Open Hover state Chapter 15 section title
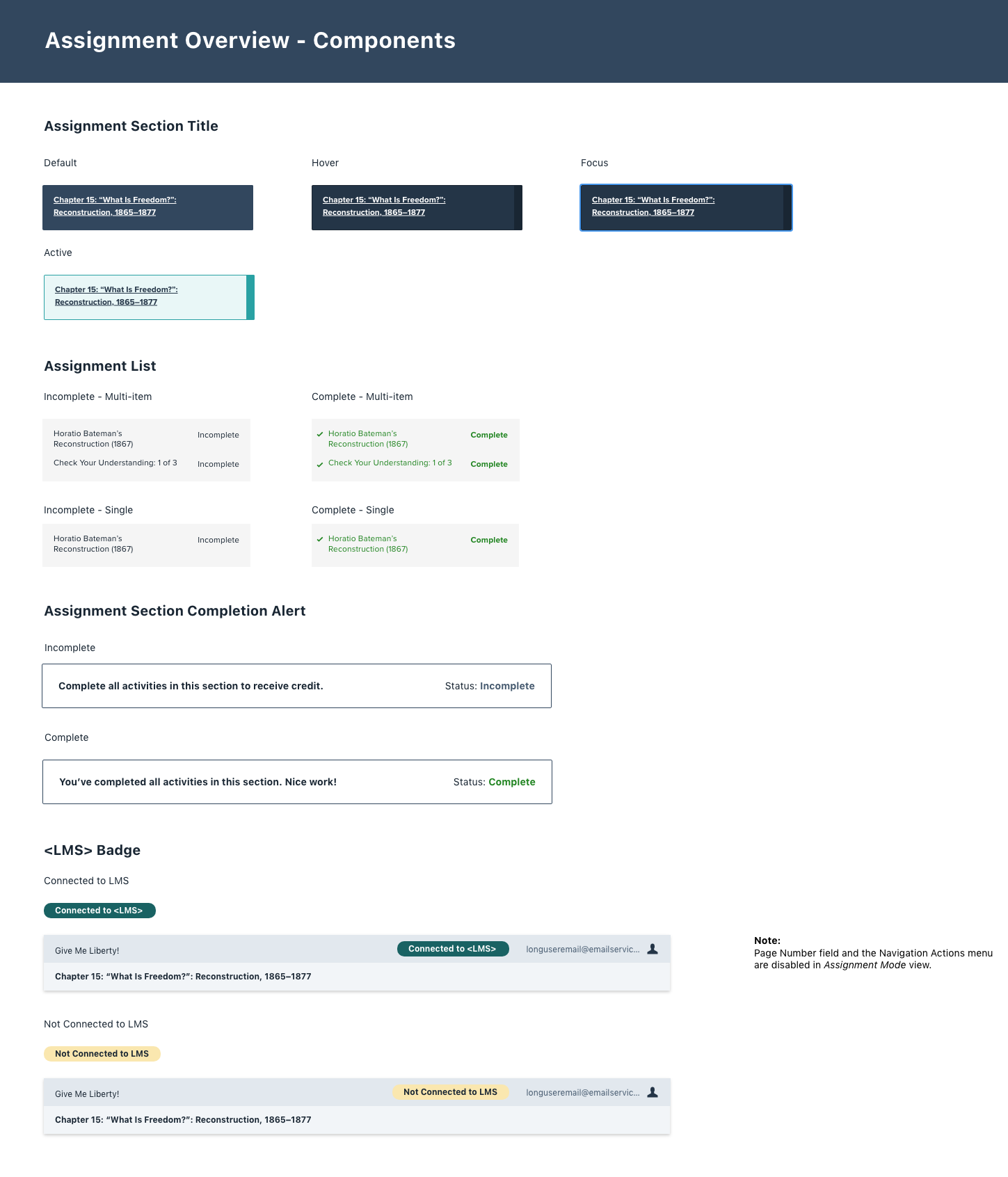This screenshot has width=1008, height=1177. click(x=417, y=207)
